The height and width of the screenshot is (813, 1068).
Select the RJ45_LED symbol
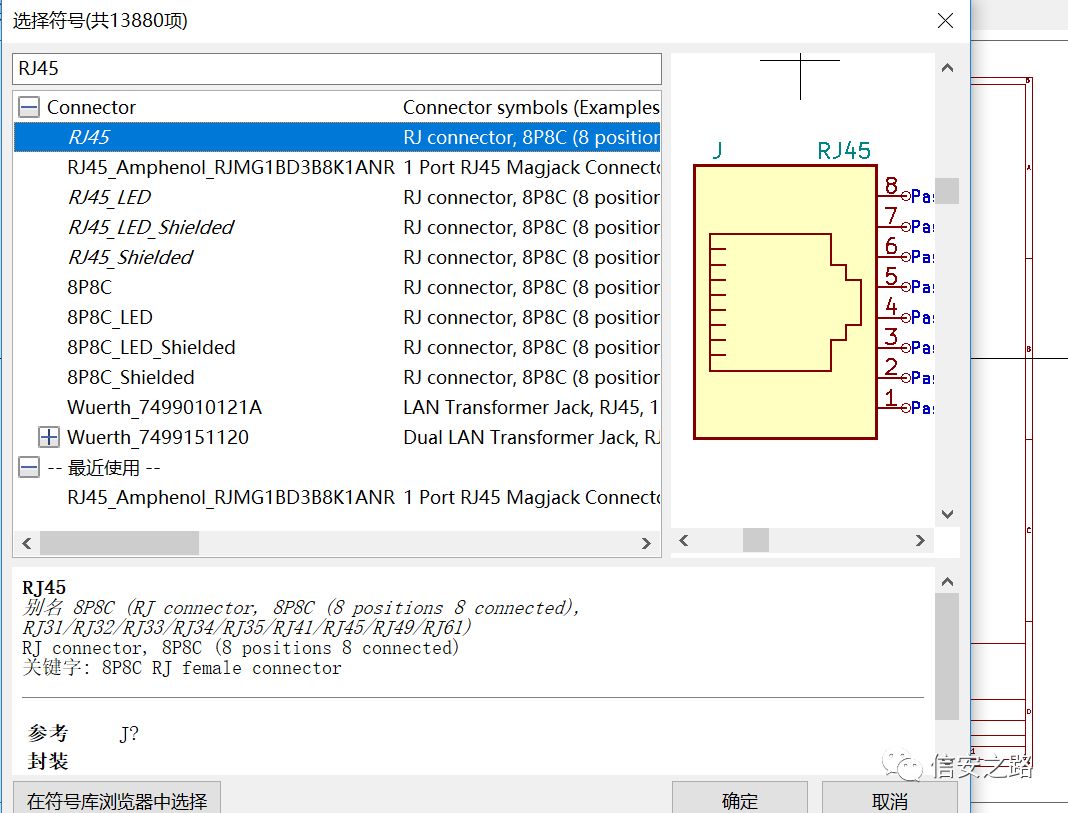coord(109,197)
